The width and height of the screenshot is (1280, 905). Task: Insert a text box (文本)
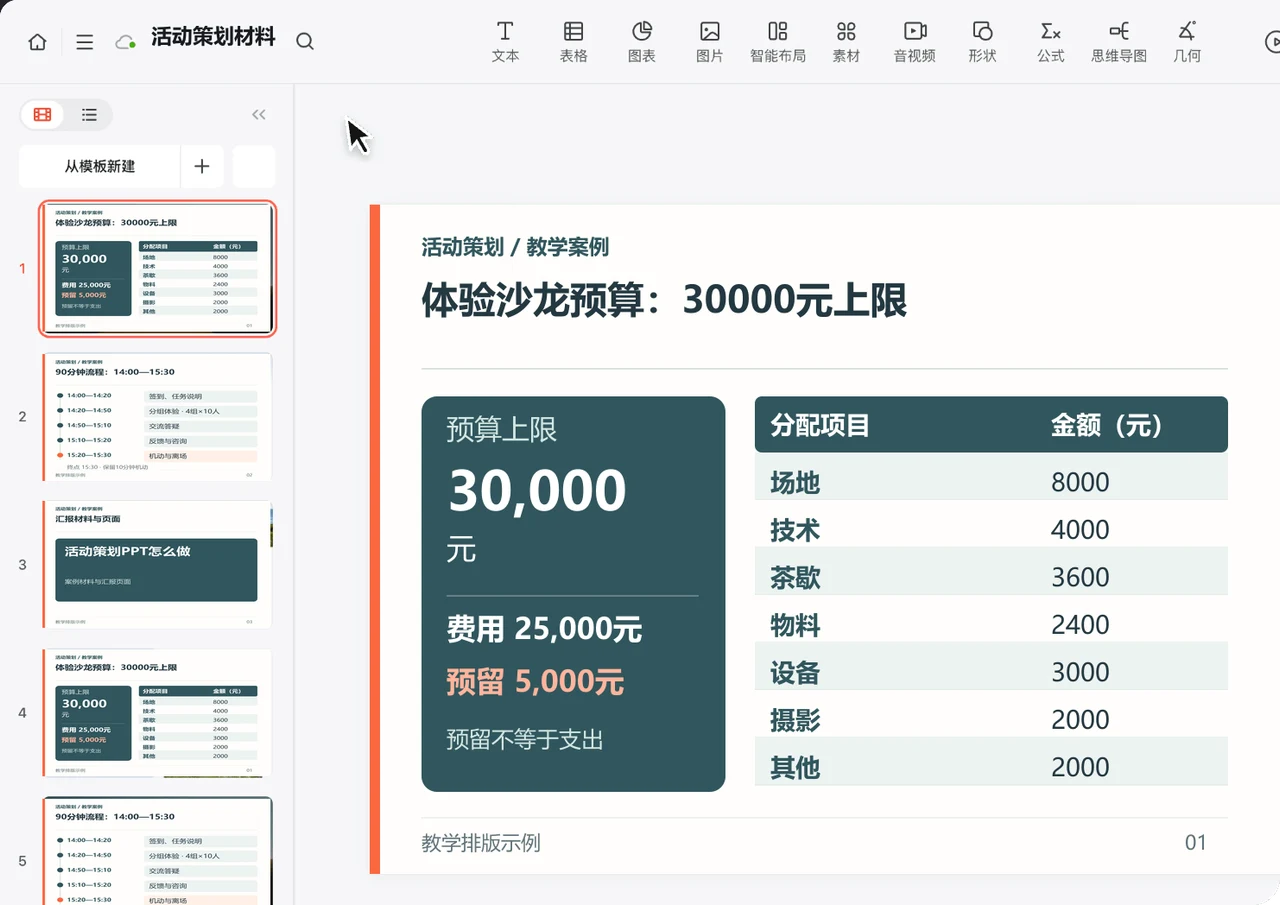pyautogui.click(x=506, y=42)
